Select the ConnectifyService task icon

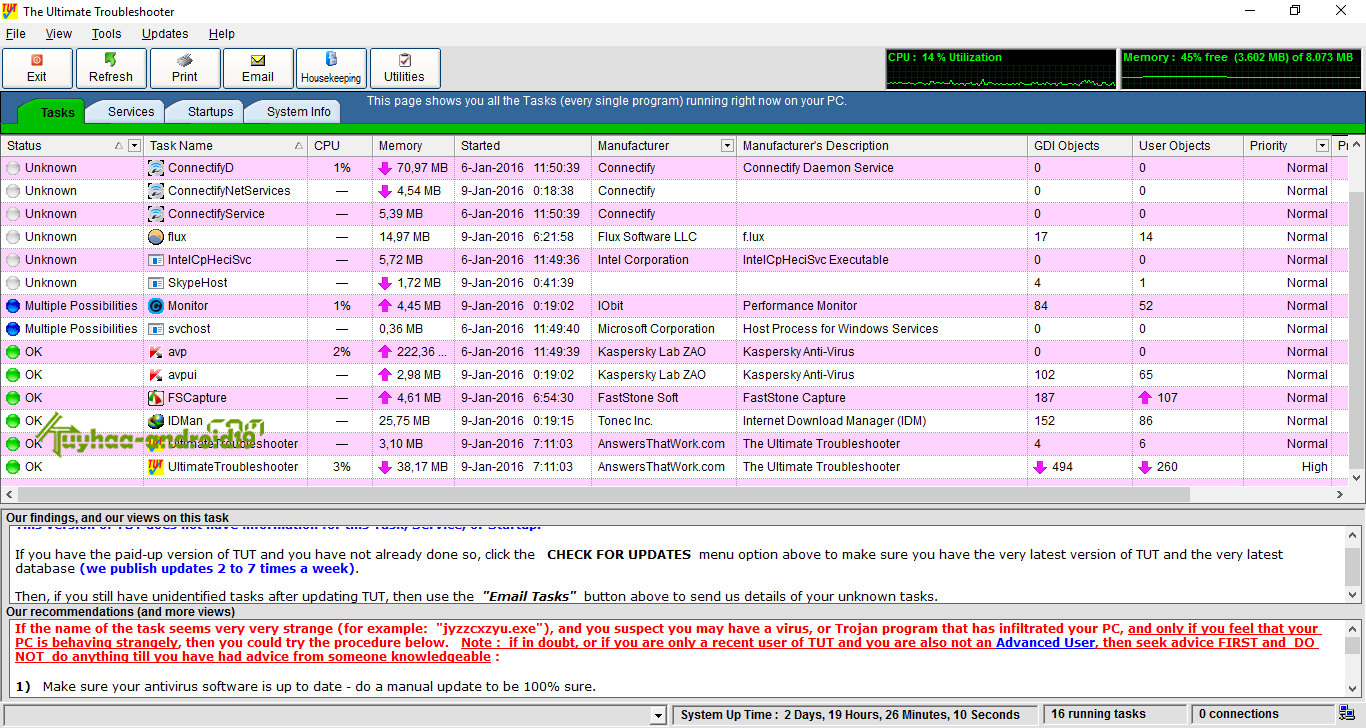(x=156, y=214)
